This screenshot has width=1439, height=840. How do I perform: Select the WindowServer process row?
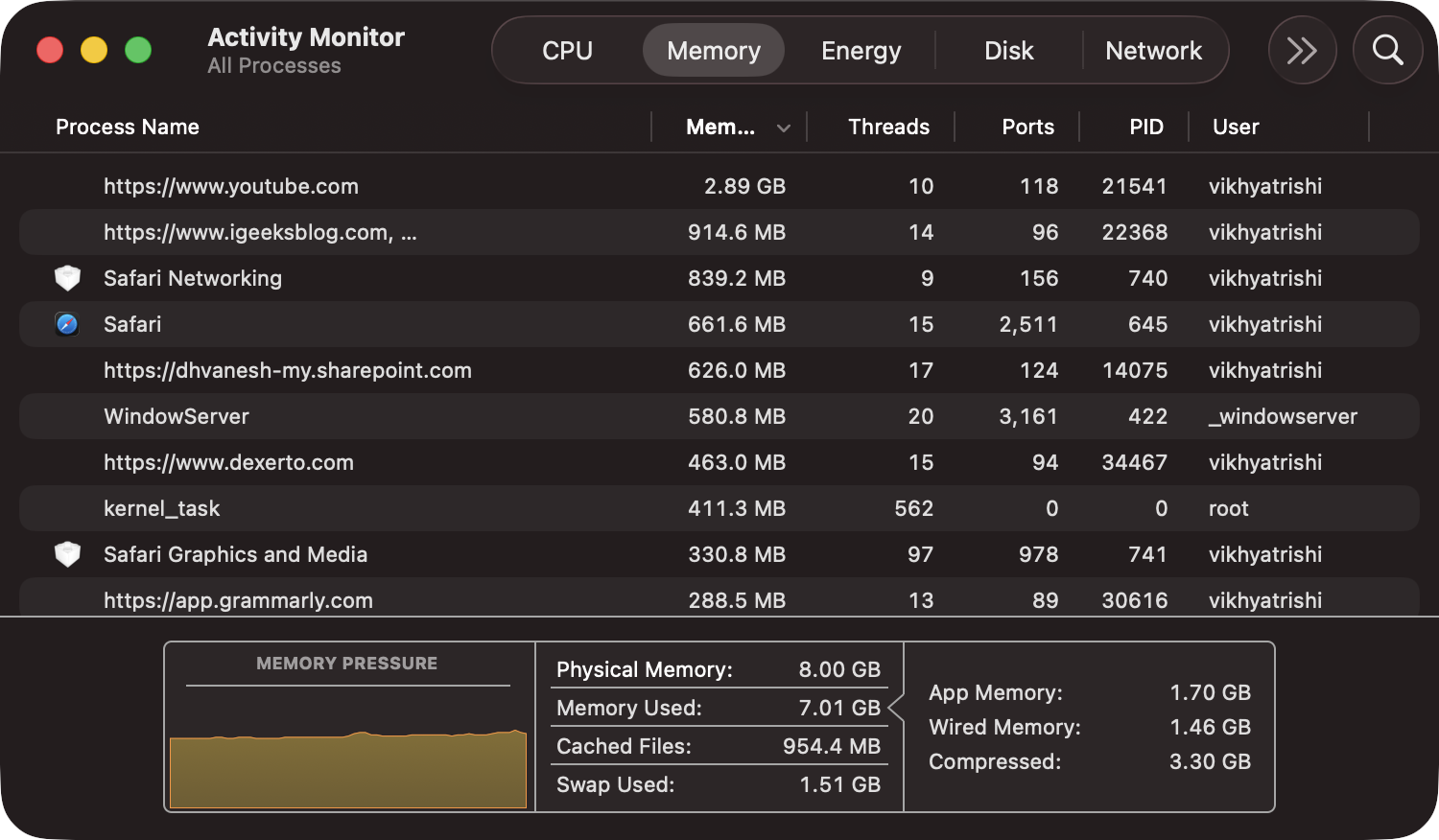384,416
